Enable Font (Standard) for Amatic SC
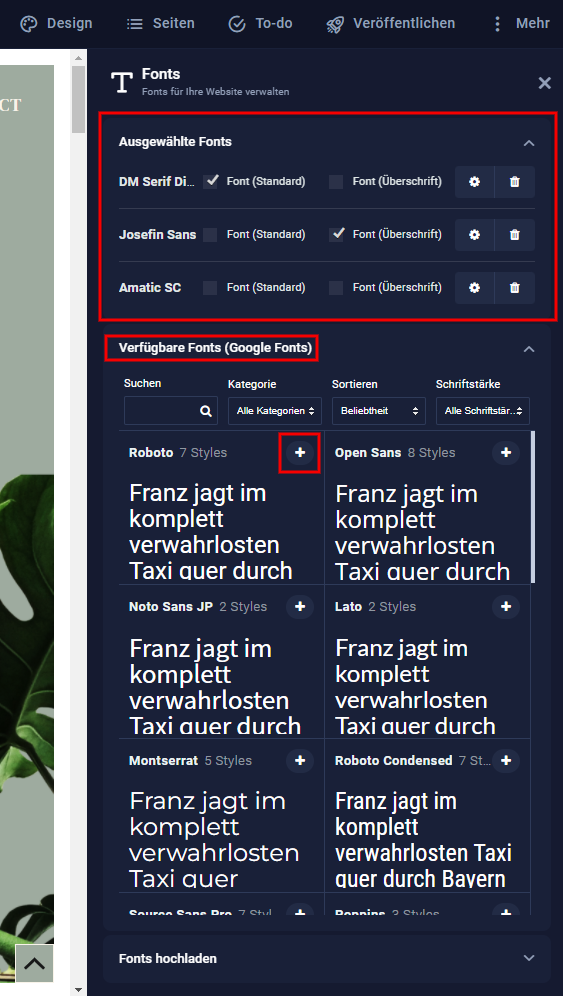 210,288
